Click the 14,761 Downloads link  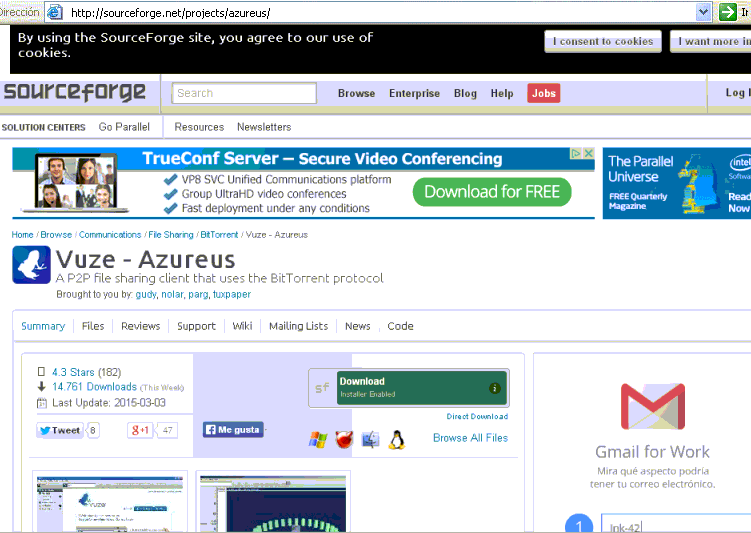click(x=94, y=386)
